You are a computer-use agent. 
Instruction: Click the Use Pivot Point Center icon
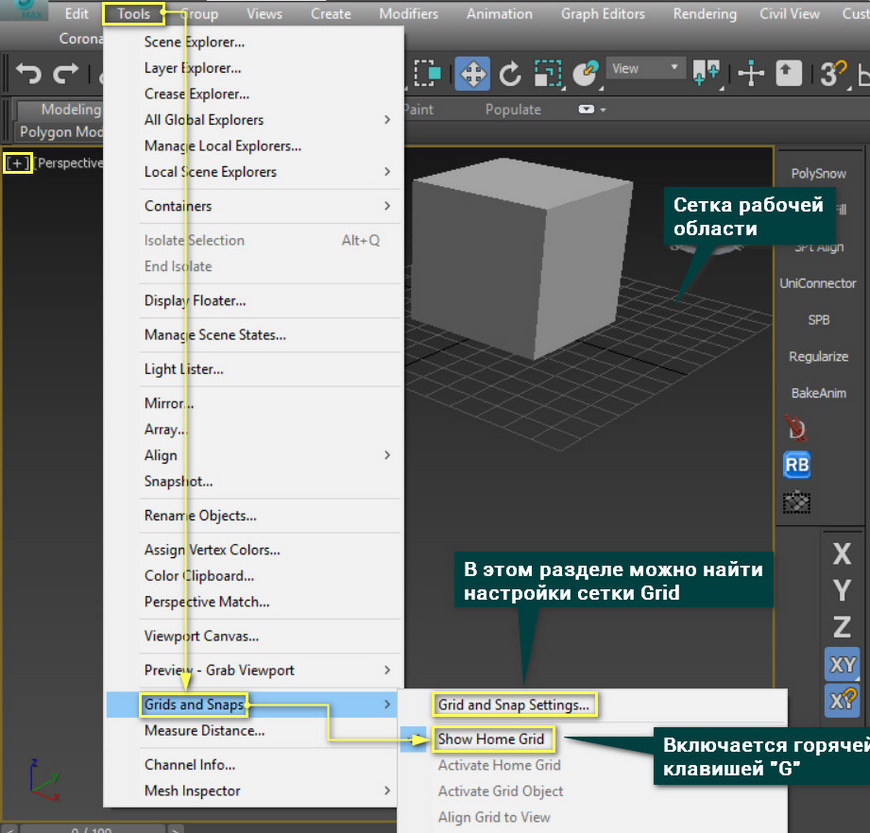[706, 73]
